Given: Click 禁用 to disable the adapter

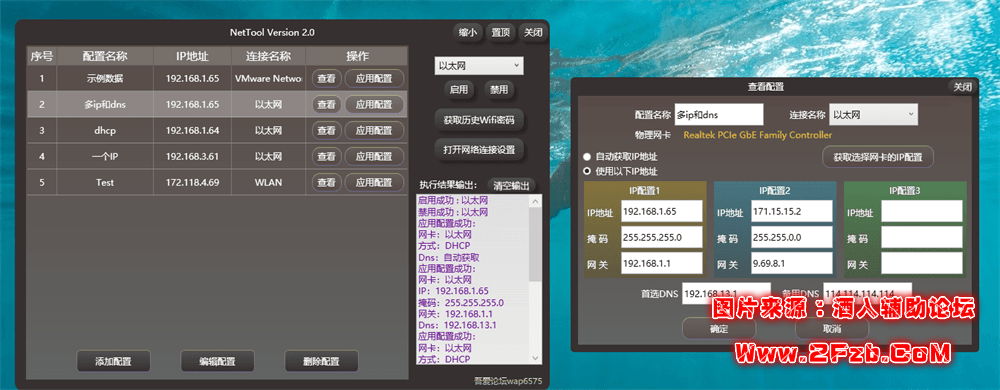Looking at the screenshot, I should (x=499, y=90).
